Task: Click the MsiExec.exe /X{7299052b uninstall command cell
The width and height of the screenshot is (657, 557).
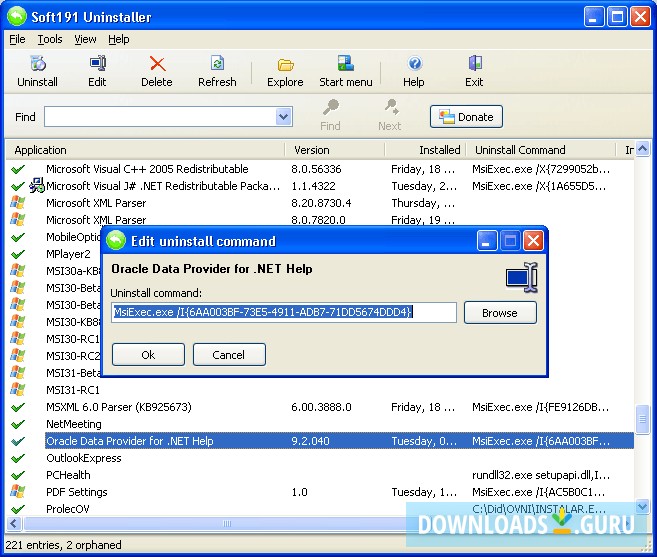Action: tap(541, 169)
